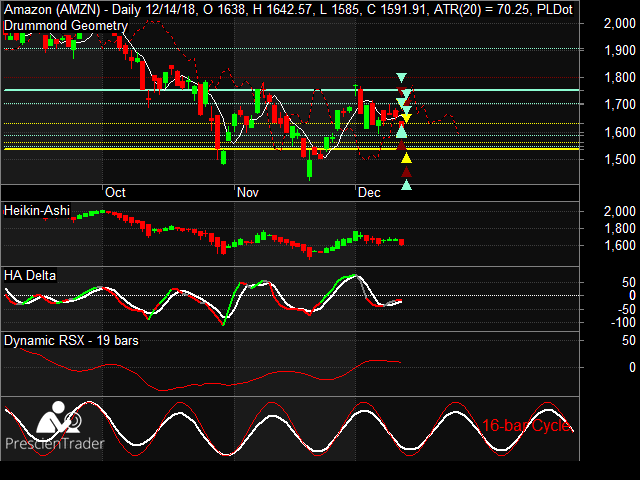Click the Oct label on the date axis

pyautogui.click(x=115, y=193)
